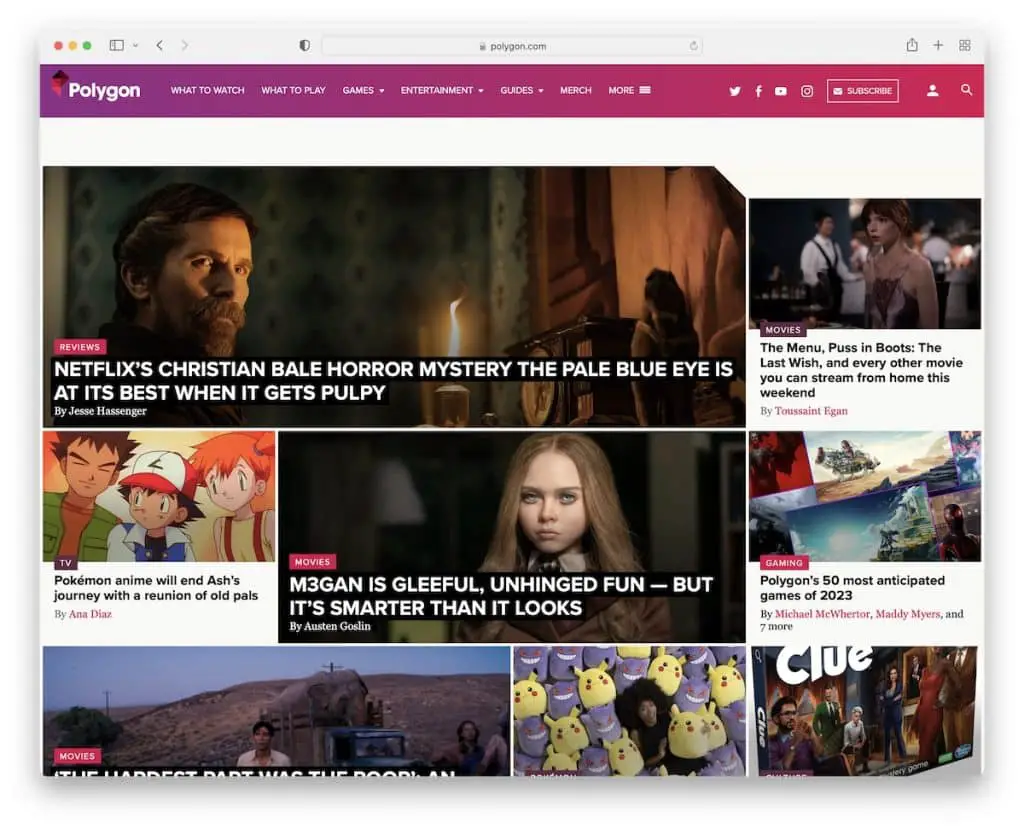Open The Menu article thumbnail
The image size is (1024, 829).
click(865, 263)
